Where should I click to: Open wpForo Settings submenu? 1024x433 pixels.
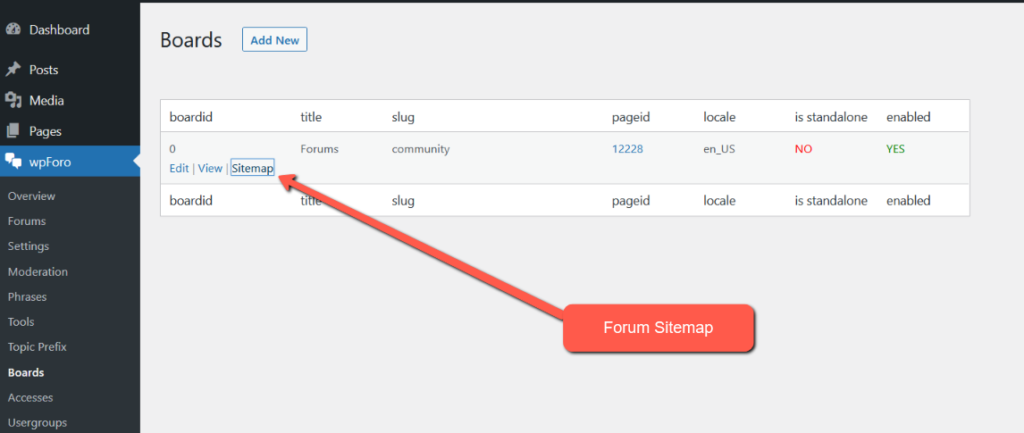[x=28, y=246]
